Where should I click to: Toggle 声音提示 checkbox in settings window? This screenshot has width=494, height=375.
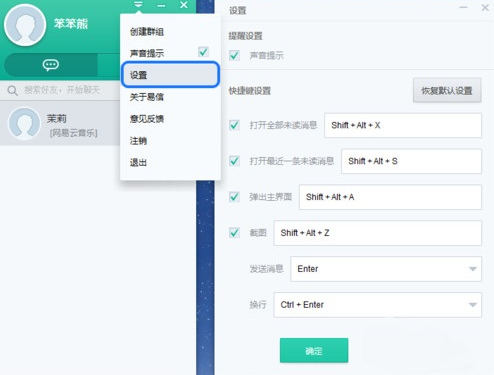point(234,55)
